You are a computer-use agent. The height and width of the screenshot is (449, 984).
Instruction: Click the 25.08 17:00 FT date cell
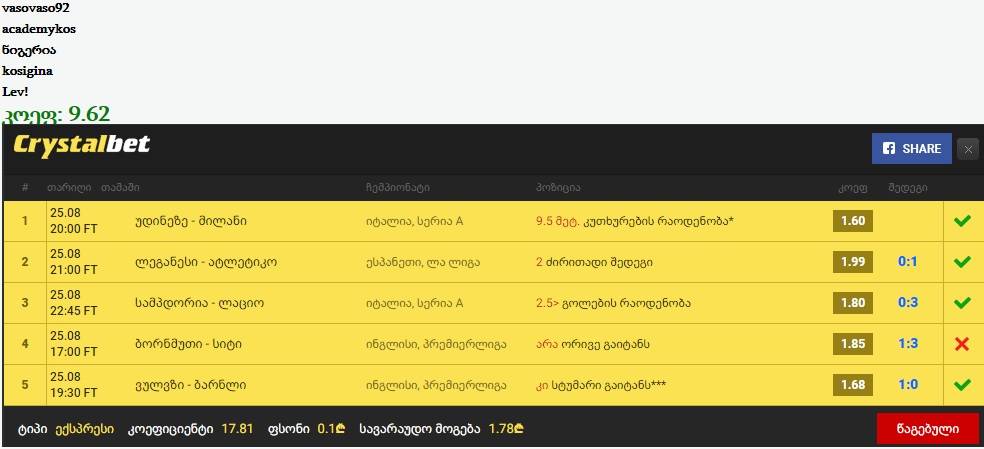click(74, 344)
